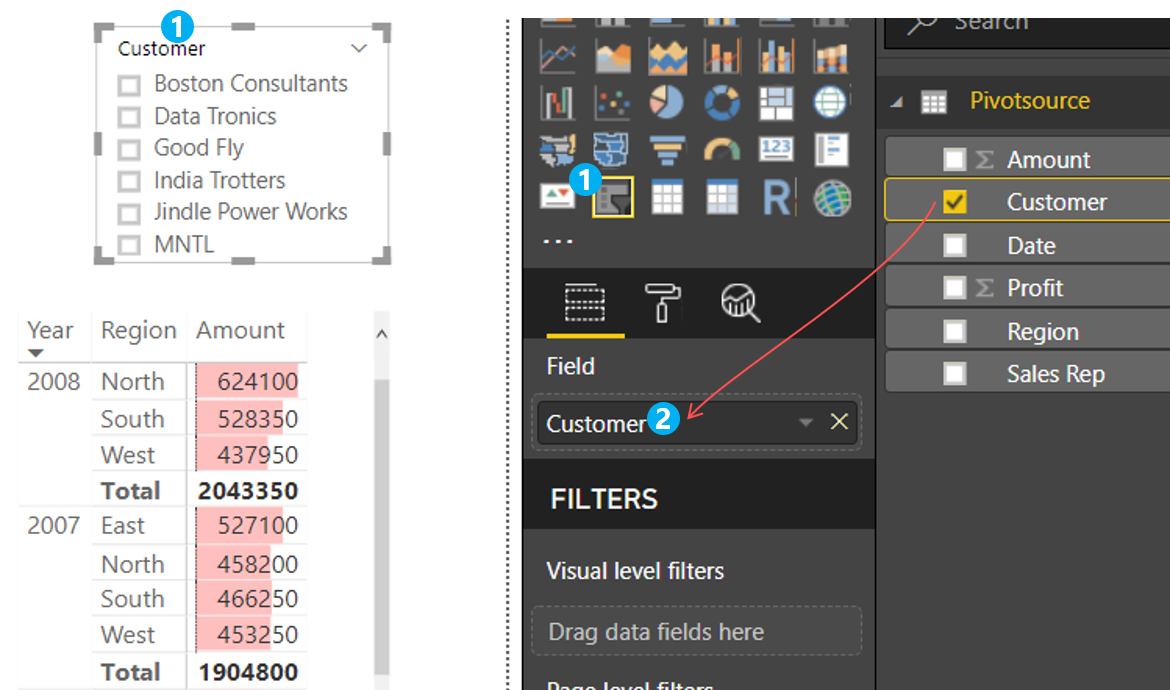Remove Customer from the Field well
The height and width of the screenshot is (690, 1170).
pyautogui.click(x=839, y=422)
